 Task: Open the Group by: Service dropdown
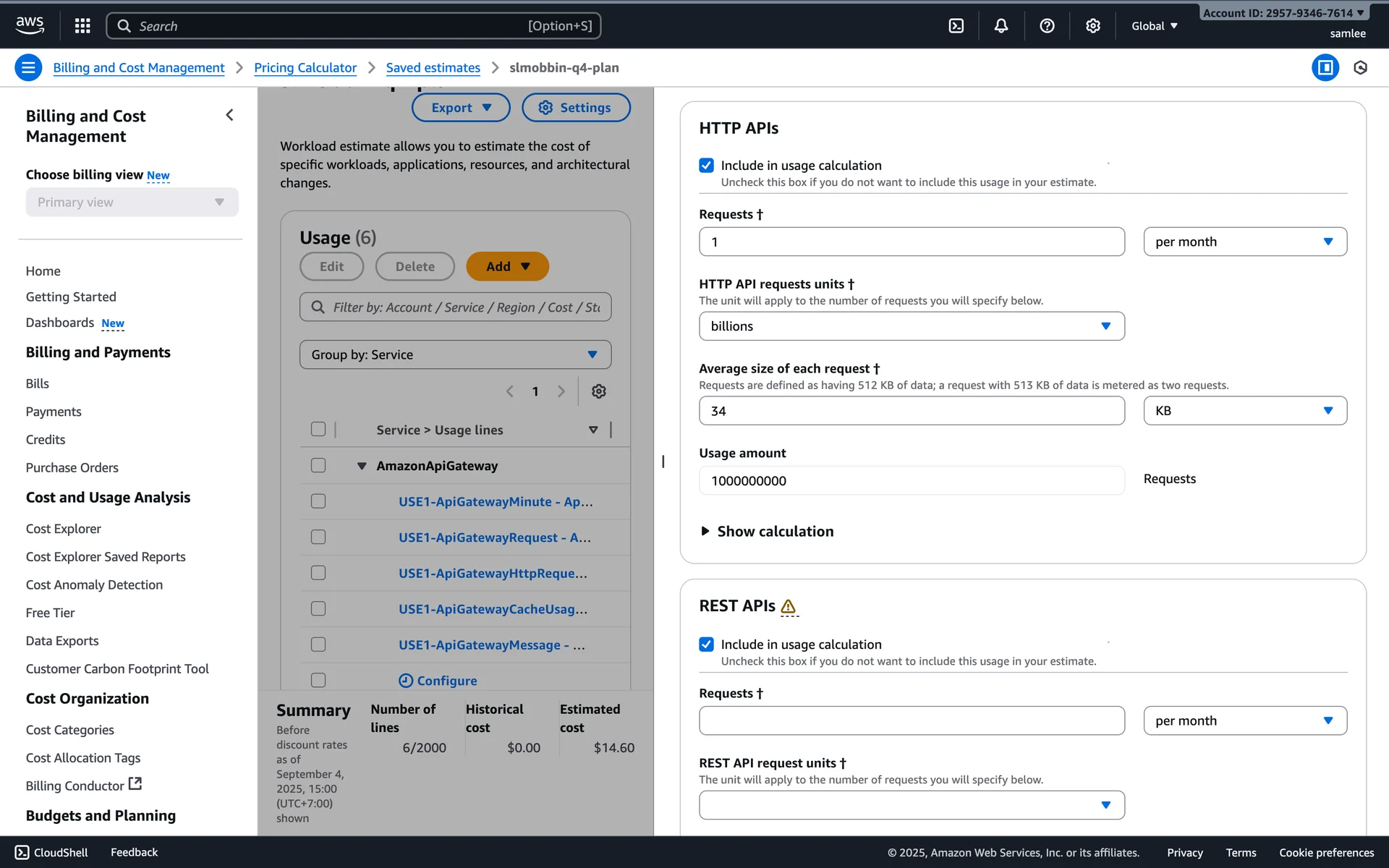pos(455,354)
